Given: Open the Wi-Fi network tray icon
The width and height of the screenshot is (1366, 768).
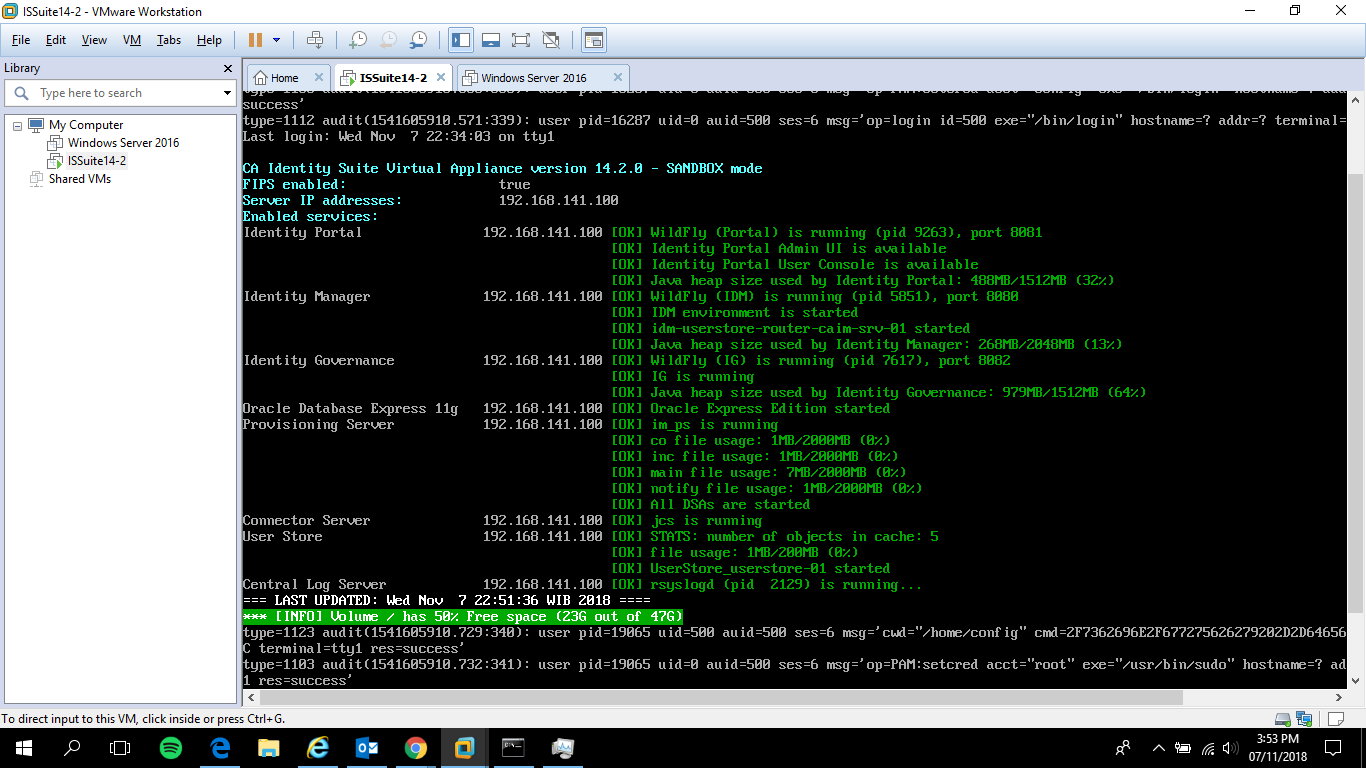Looking at the screenshot, I should [x=1208, y=747].
